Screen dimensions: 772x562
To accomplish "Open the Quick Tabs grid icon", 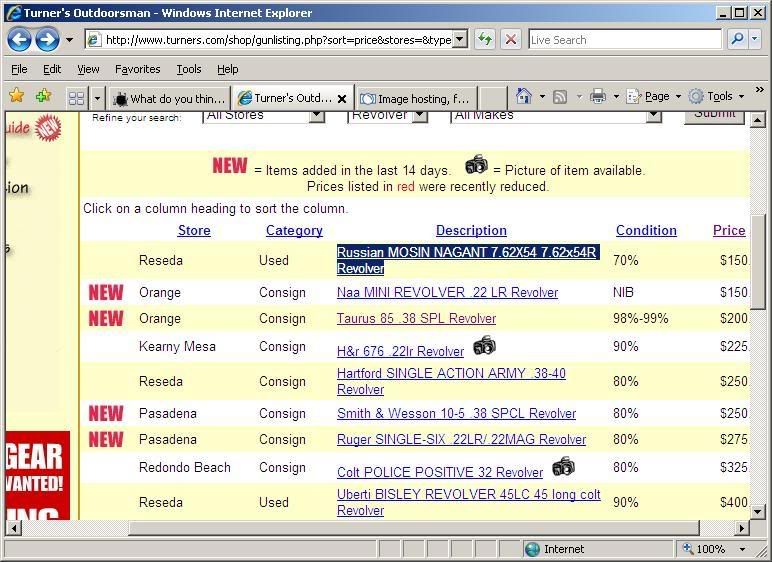I will tap(76, 98).
